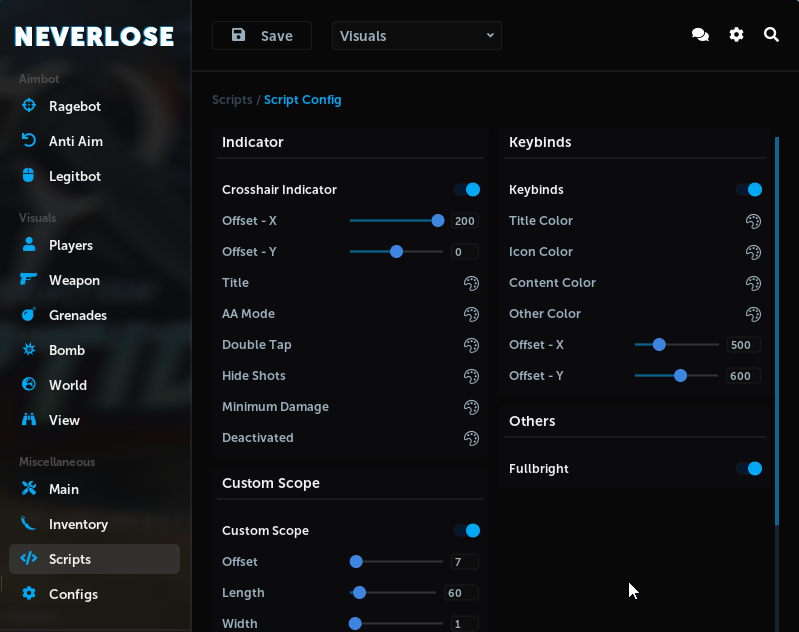Open Icon Color palette in Keybinds
Screen dimensions: 799x632
(754, 252)
